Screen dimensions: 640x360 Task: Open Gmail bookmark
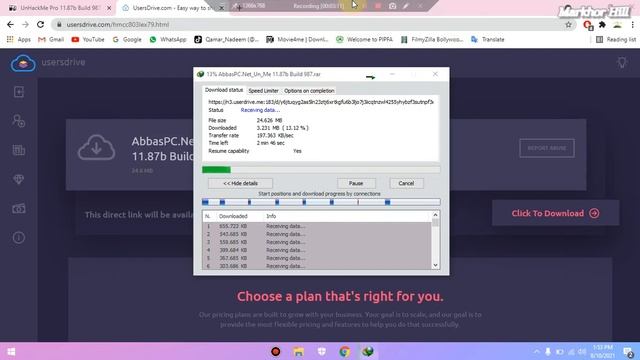(51, 40)
